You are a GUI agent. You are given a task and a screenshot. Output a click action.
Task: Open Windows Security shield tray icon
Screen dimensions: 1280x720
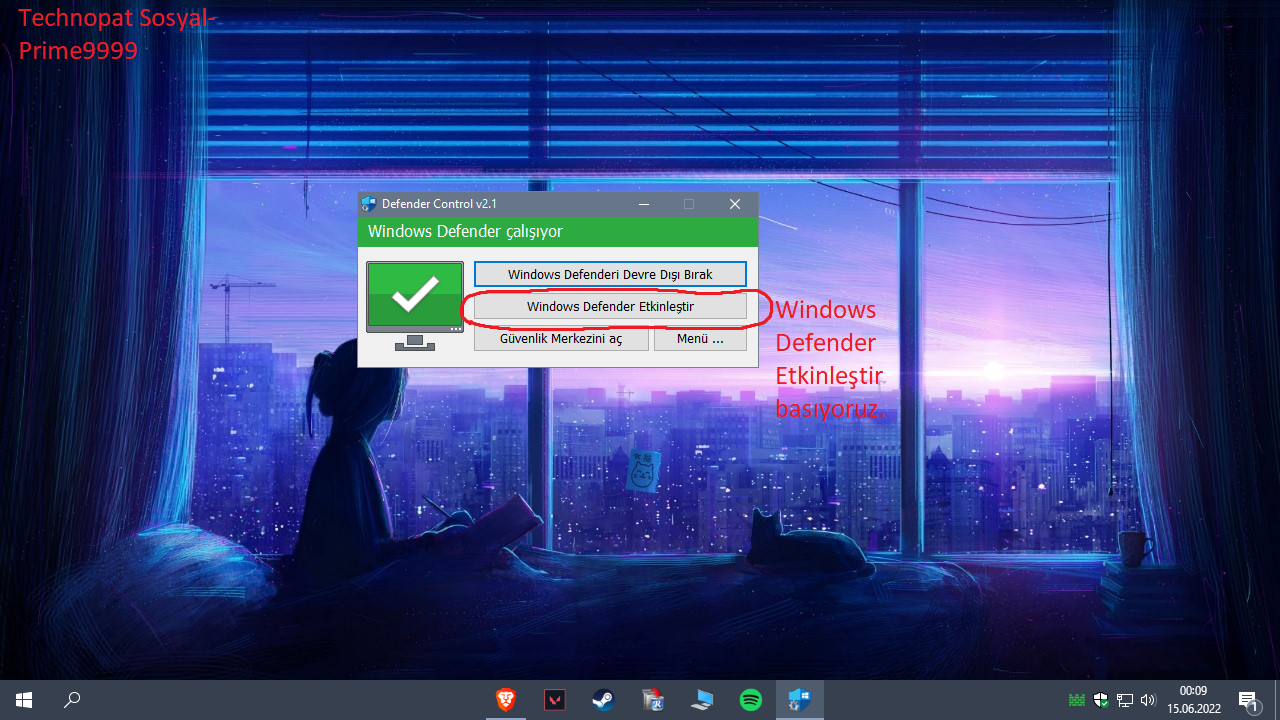coord(1101,700)
